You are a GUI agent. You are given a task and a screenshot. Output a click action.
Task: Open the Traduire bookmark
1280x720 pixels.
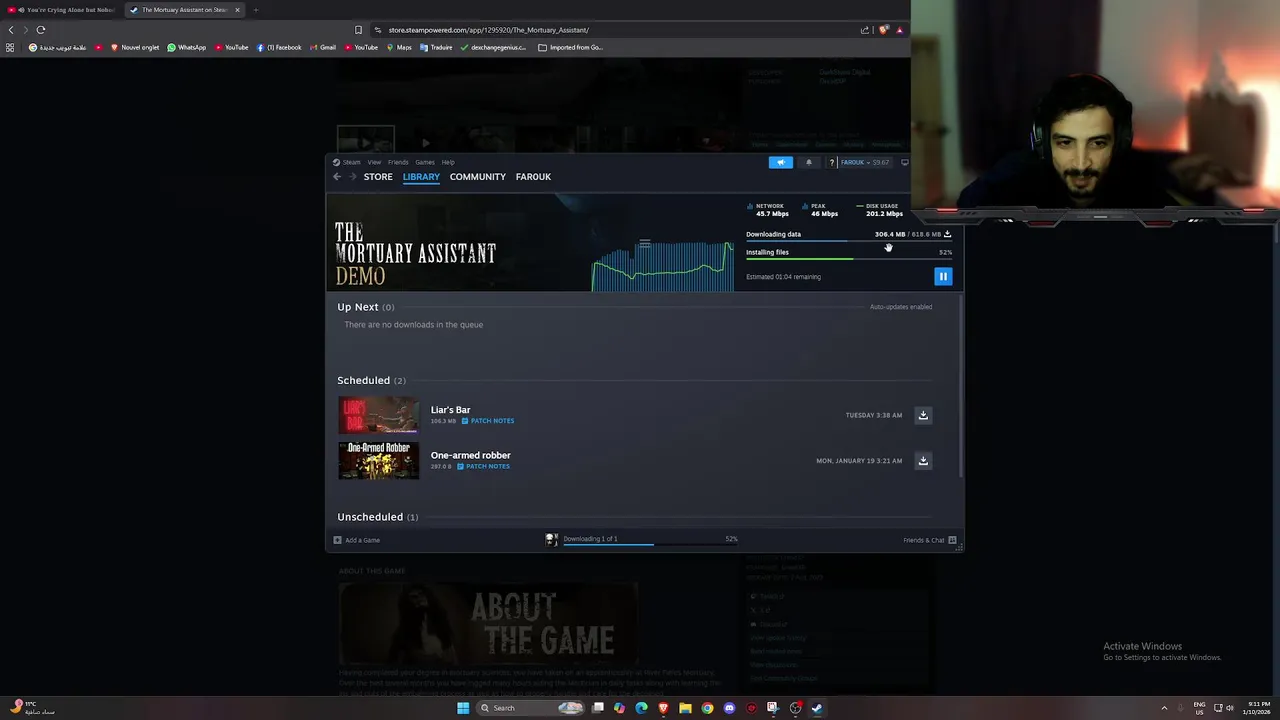pyautogui.click(x=437, y=47)
